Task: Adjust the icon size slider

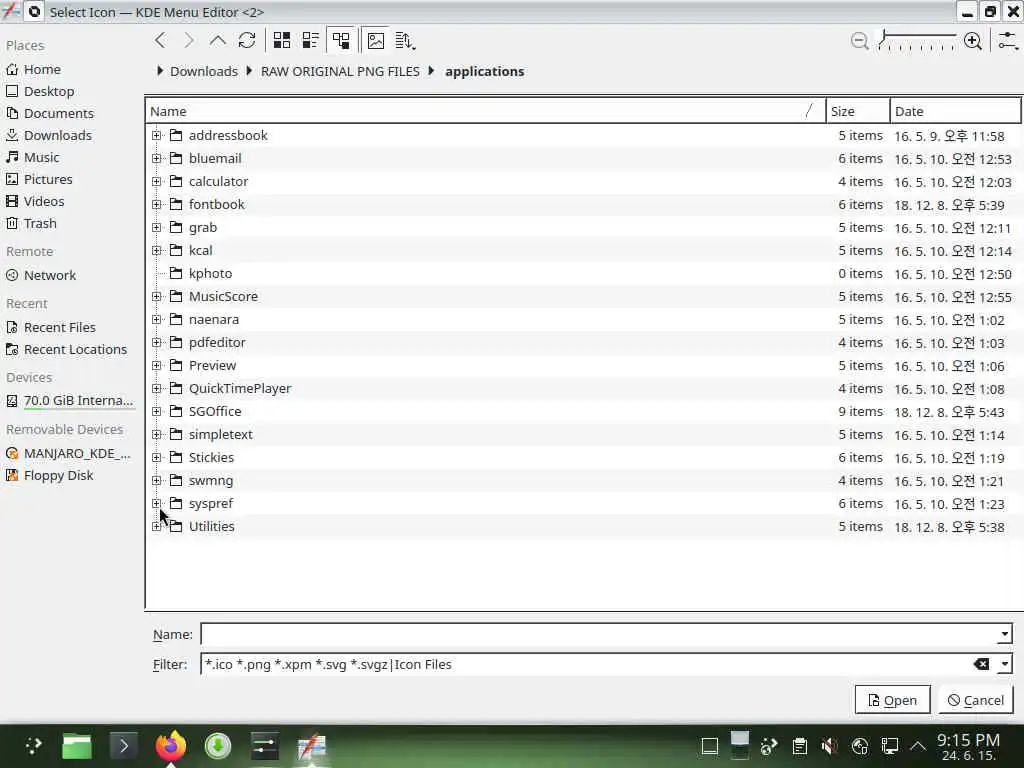Action: coord(917,40)
